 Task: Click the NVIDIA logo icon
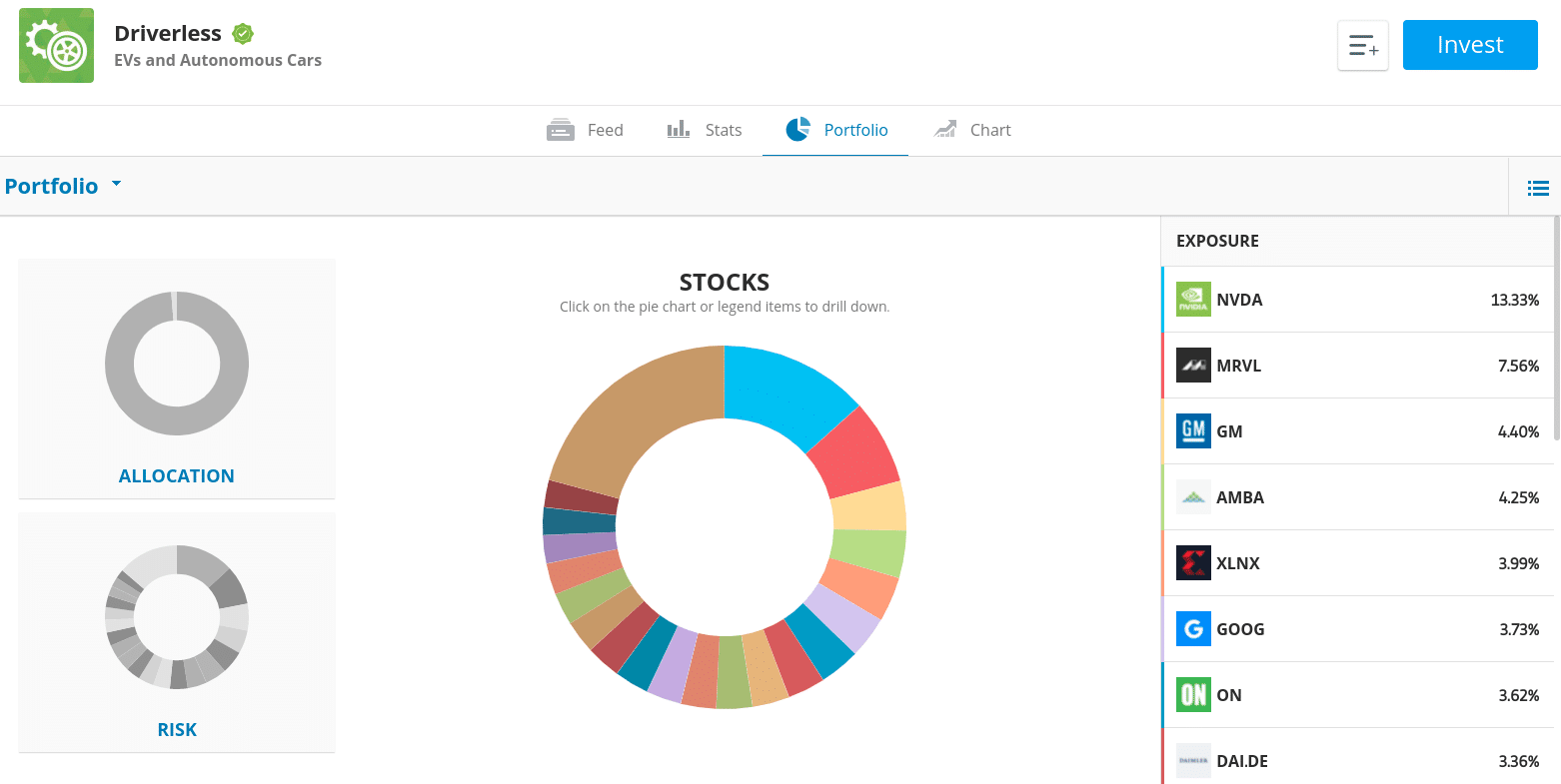coord(1193,300)
